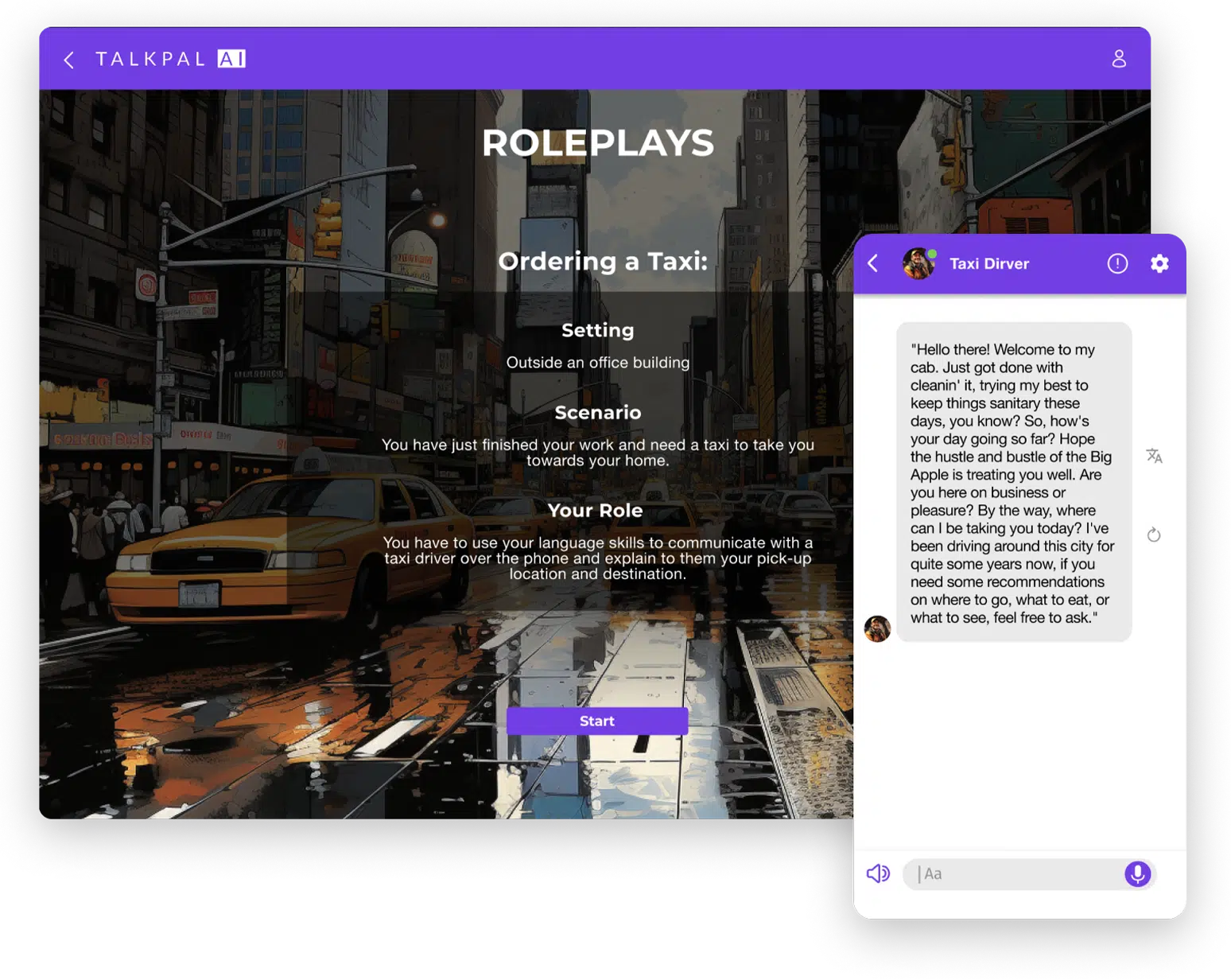Click Start to begin the taxi roleplay
Viewport: 1231px width, 980px height.
click(597, 721)
